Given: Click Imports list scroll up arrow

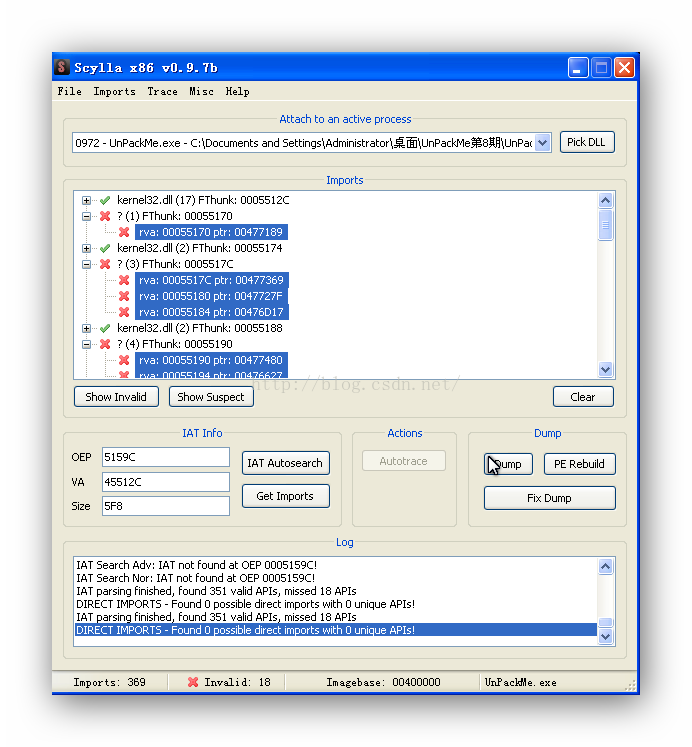Looking at the screenshot, I should [x=605, y=200].
